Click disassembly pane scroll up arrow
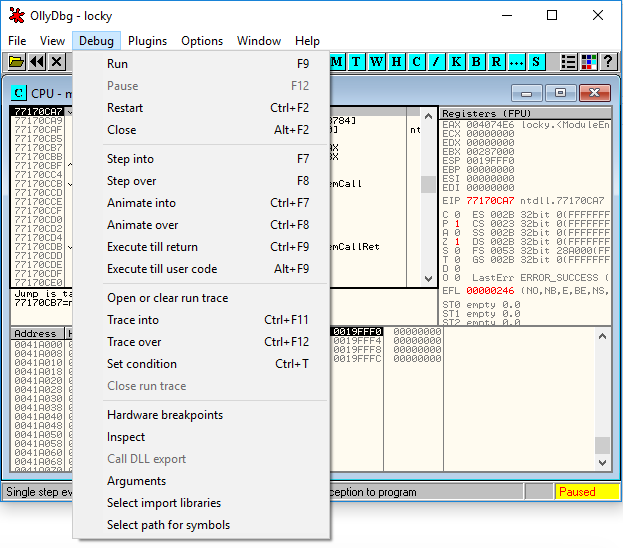This screenshot has height=548, width=623. click(428, 116)
